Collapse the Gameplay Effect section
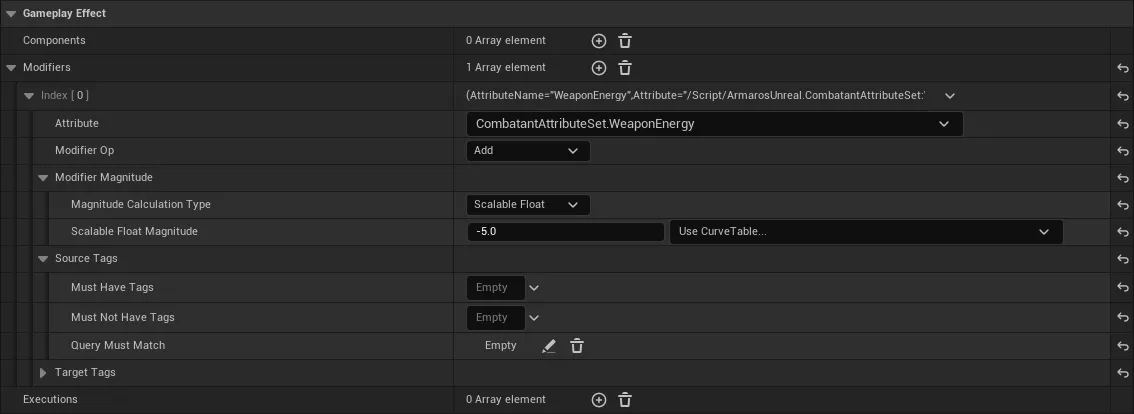 (11, 14)
